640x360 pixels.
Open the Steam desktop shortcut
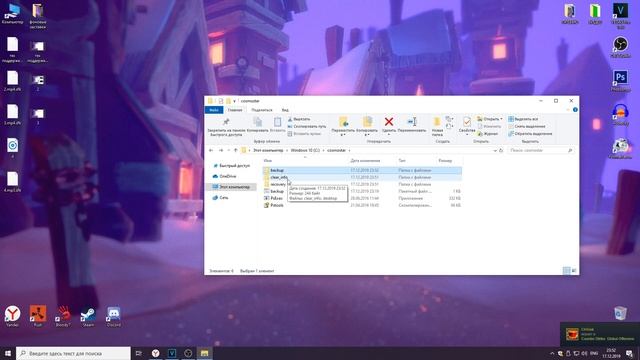pos(88,316)
